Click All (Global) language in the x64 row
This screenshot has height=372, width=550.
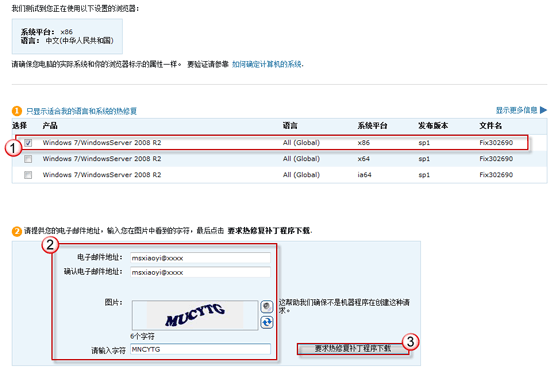click(301, 159)
